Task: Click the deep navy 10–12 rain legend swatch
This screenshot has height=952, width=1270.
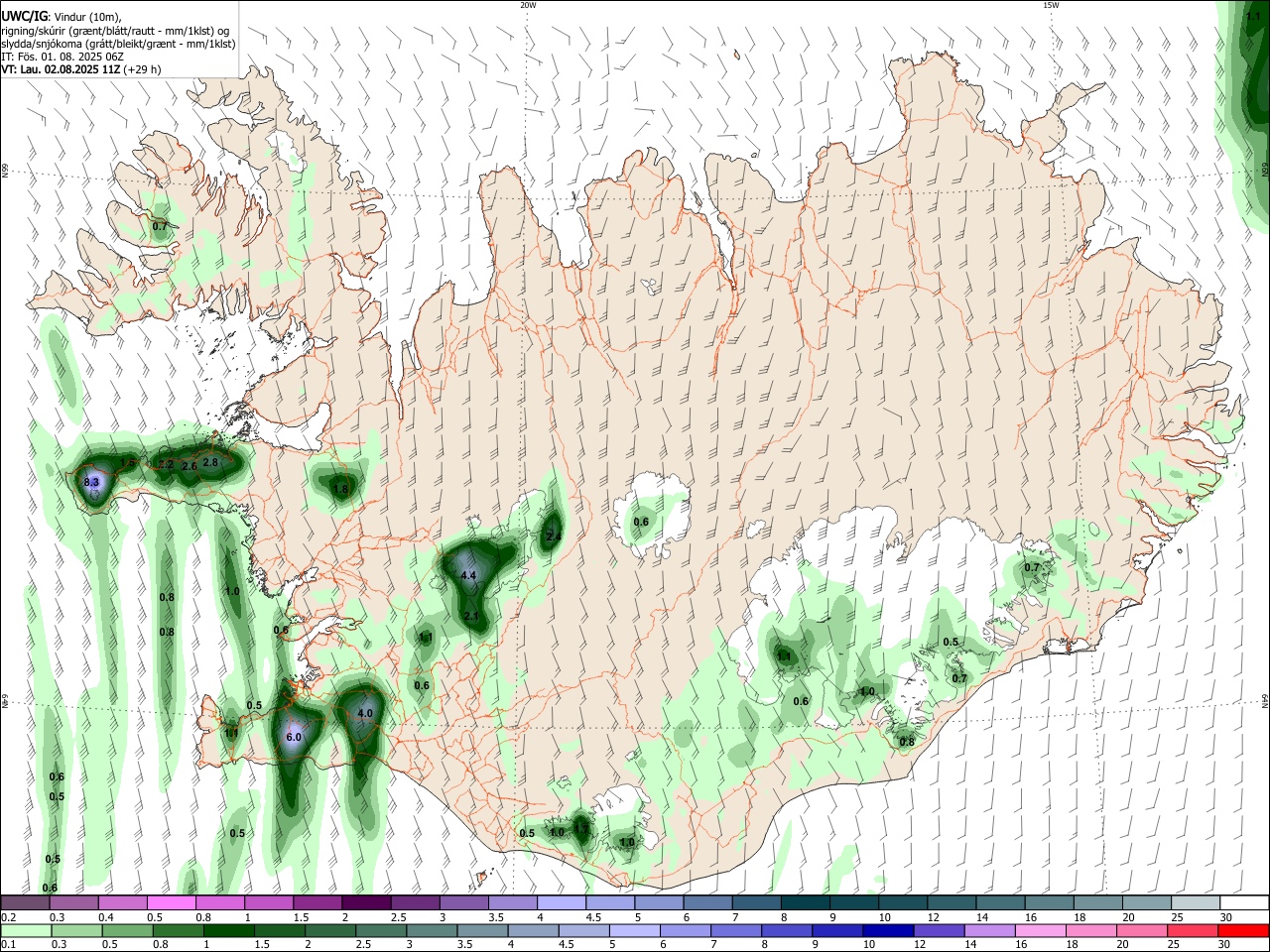Action: click(888, 931)
